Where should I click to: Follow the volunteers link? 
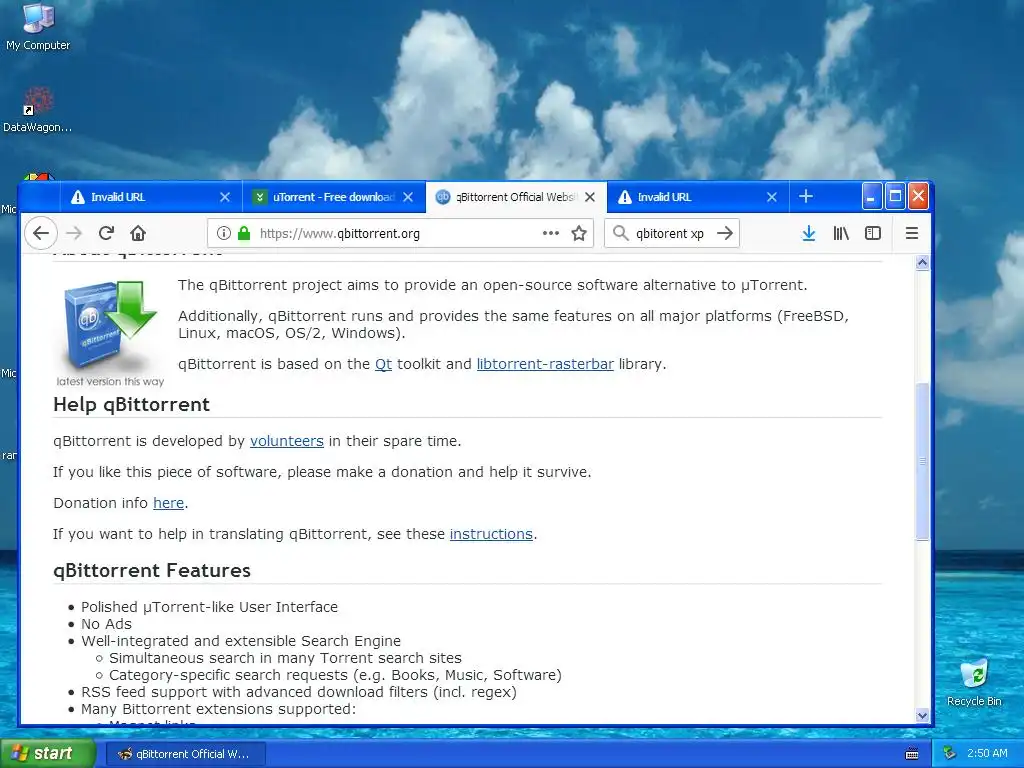pyautogui.click(x=287, y=441)
